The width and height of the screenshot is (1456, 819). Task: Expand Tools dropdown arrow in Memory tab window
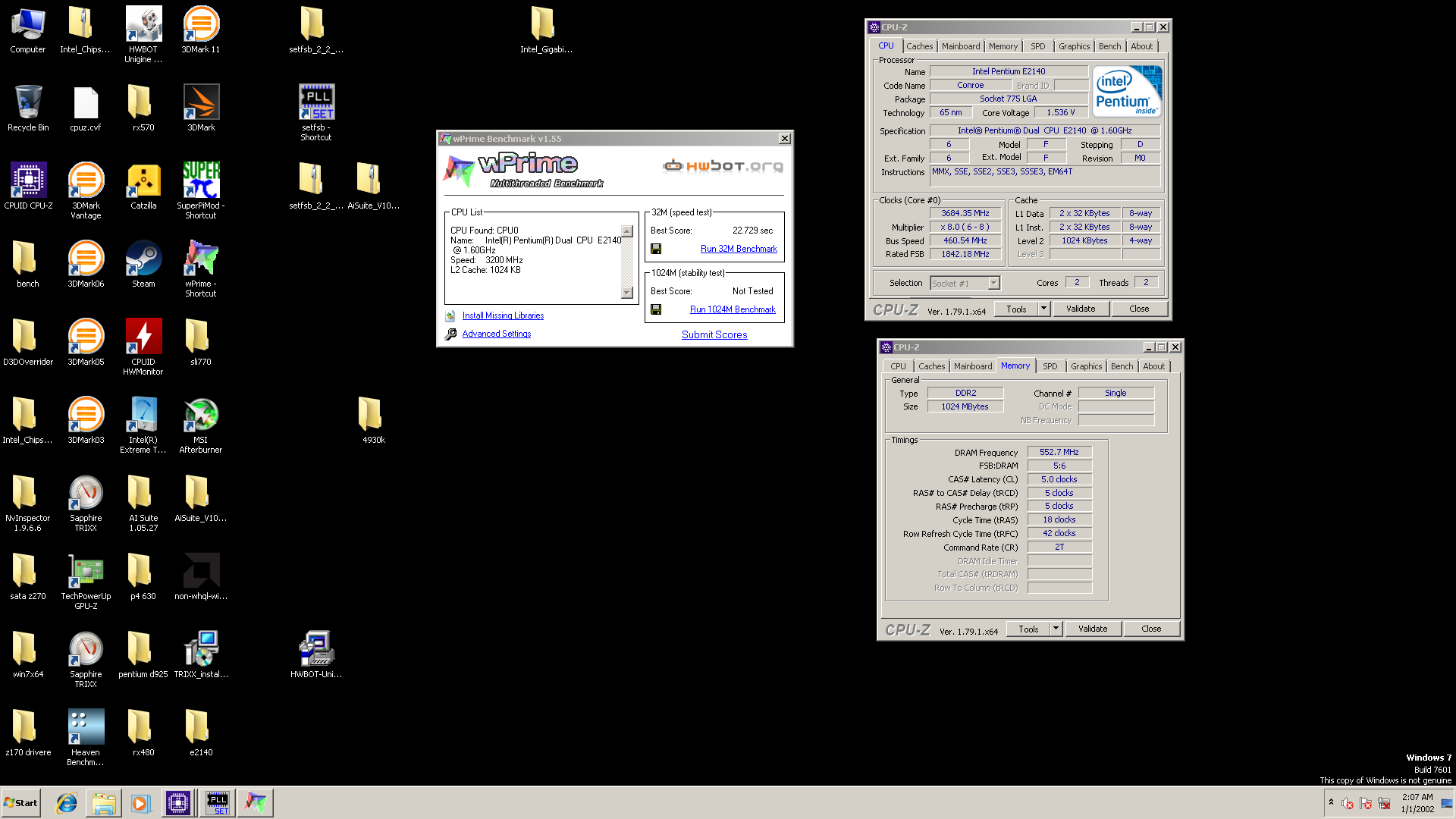click(1056, 629)
